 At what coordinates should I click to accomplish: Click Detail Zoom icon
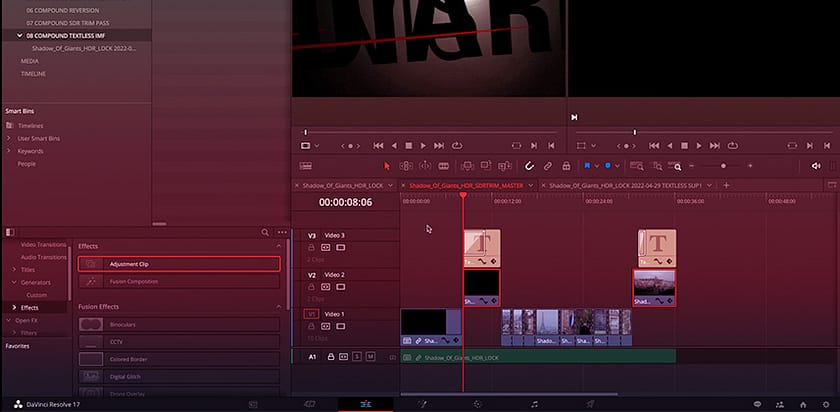657,166
